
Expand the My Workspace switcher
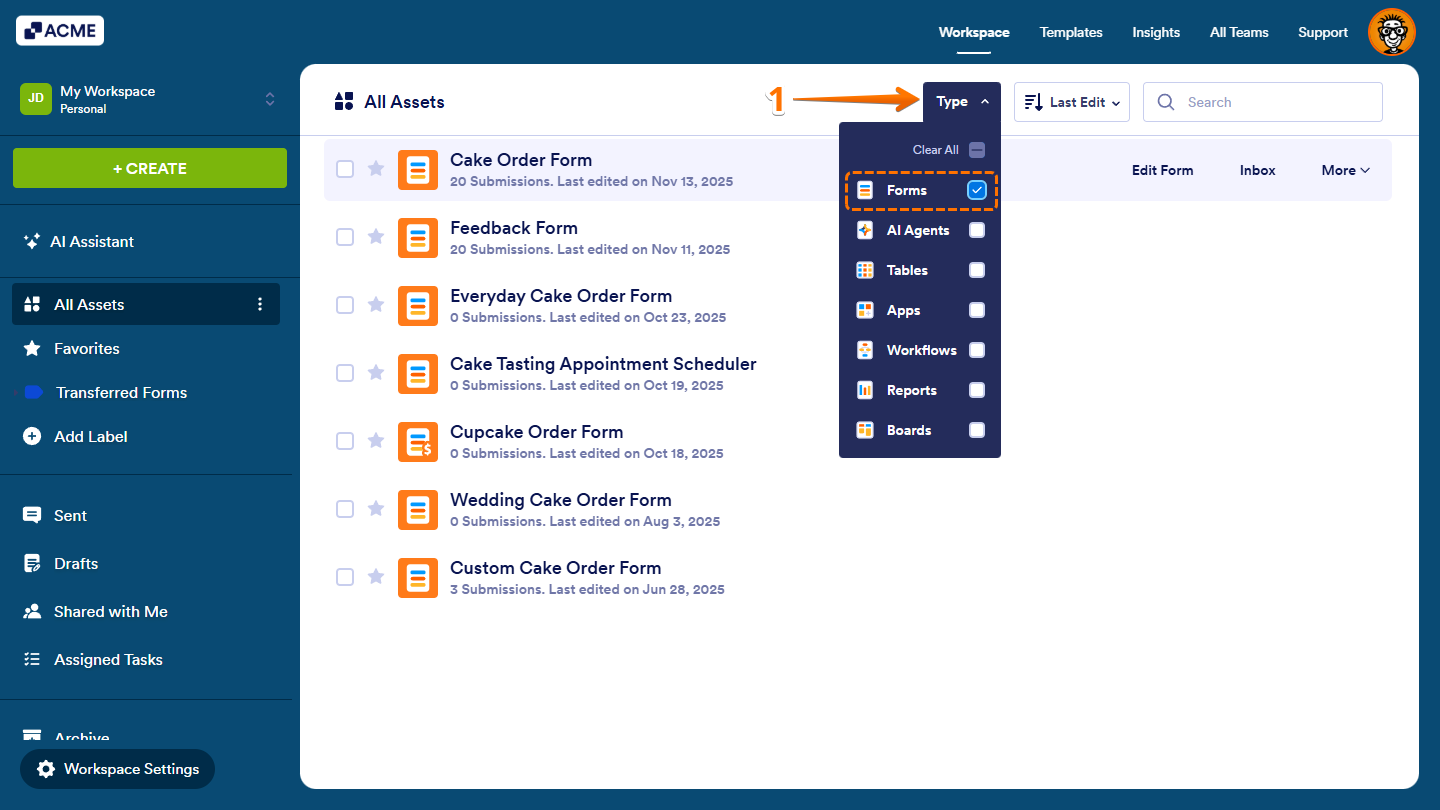point(269,99)
